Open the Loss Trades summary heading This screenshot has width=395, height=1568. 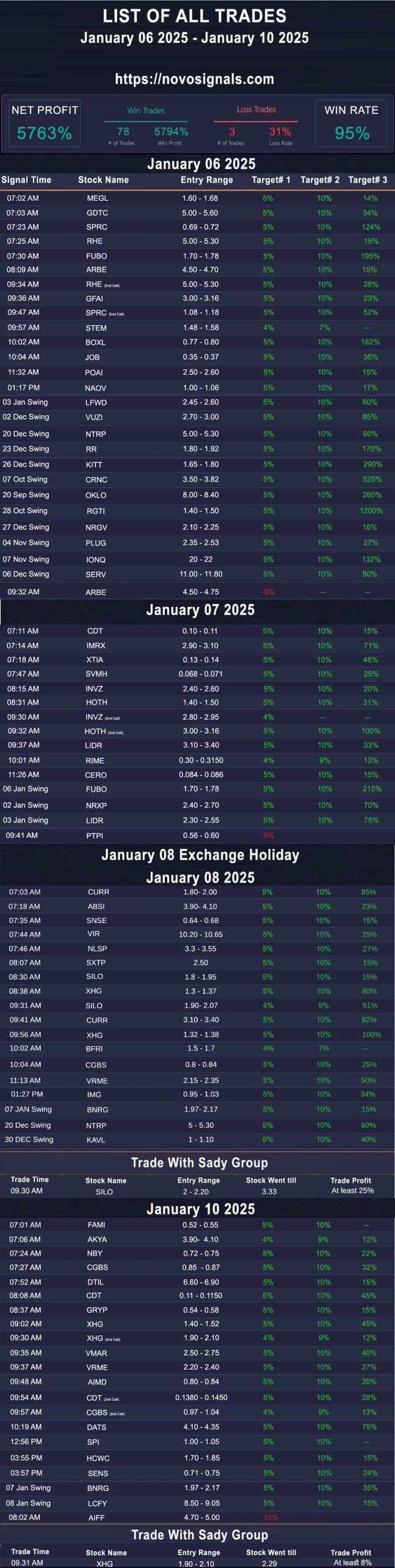[x=256, y=110]
